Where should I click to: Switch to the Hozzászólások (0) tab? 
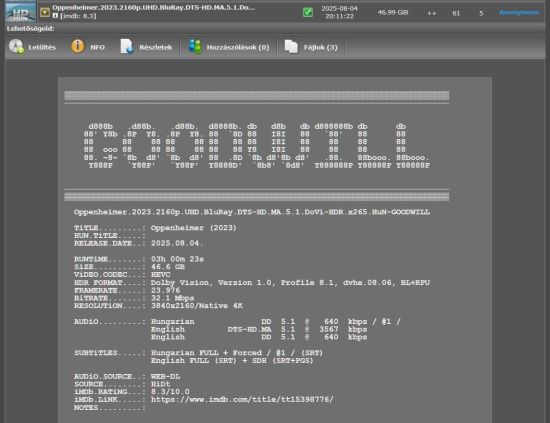coord(238,47)
